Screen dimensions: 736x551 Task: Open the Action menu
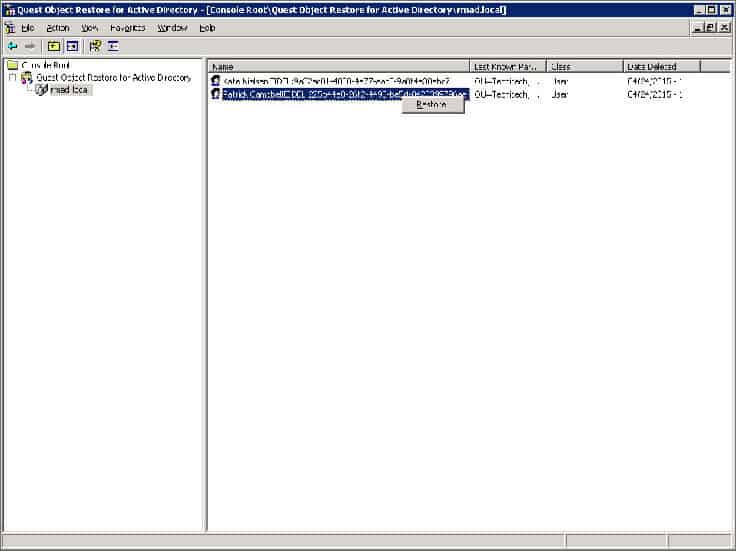pos(58,28)
